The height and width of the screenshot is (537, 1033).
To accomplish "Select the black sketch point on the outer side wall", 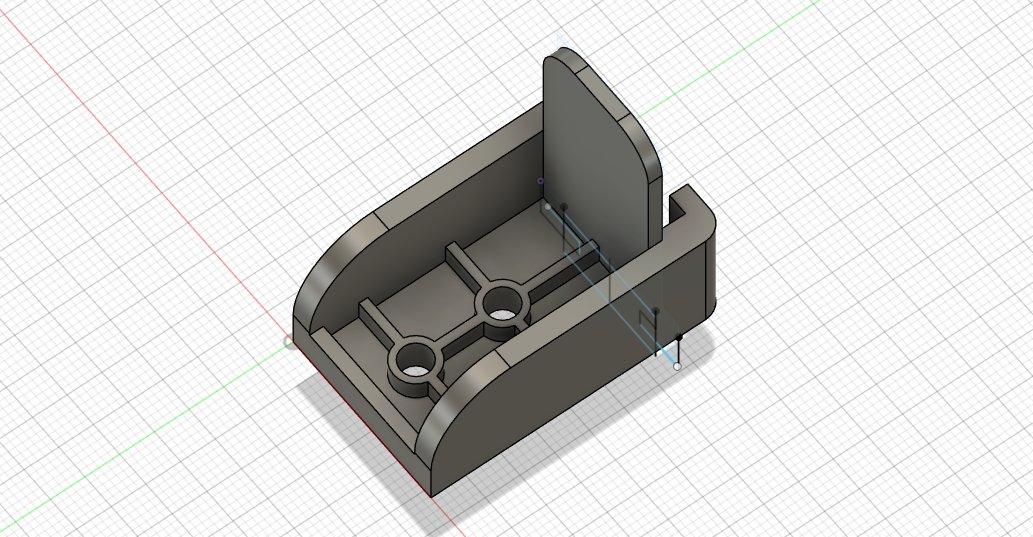I will [x=656, y=310].
